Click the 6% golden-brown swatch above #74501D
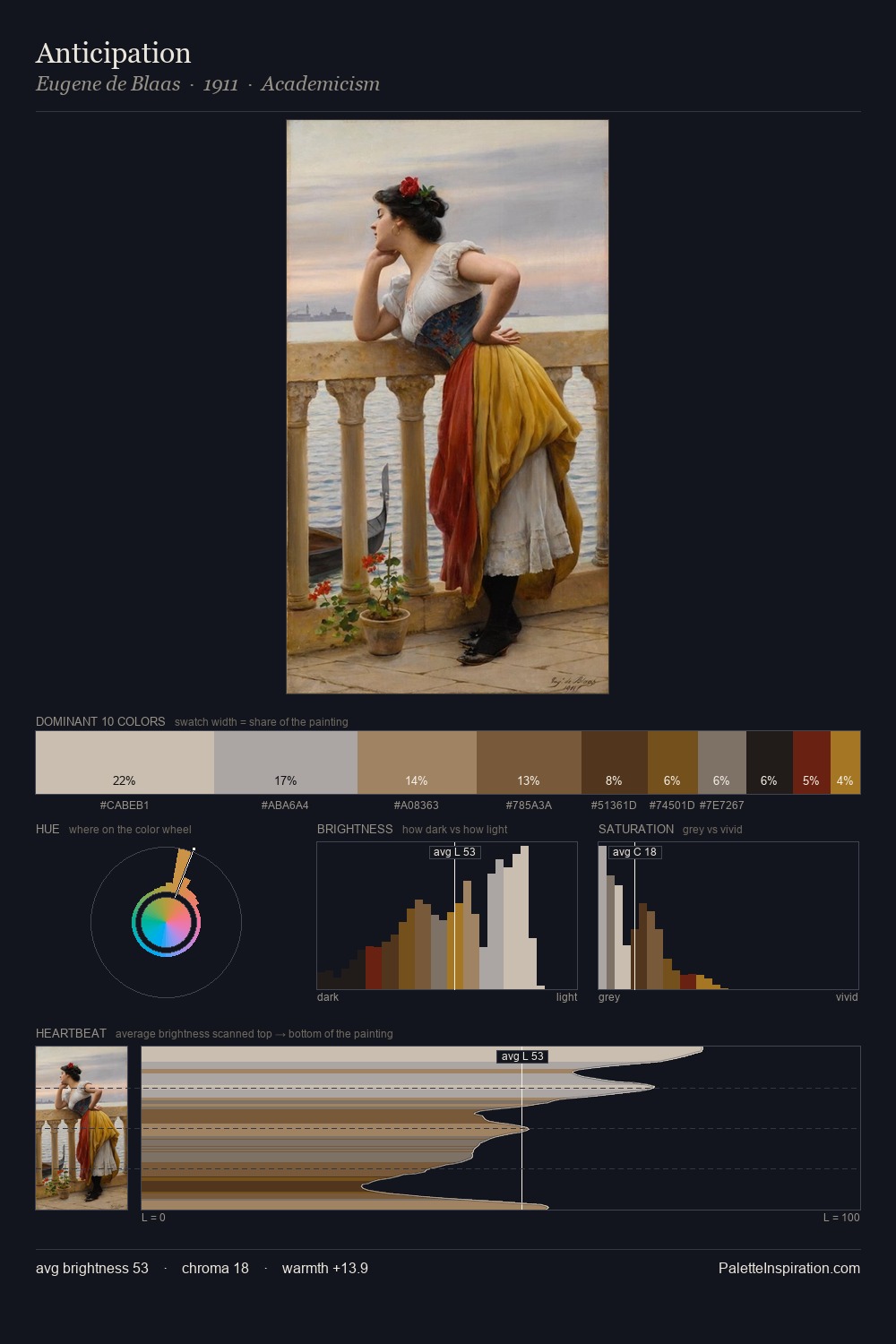The width and height of the screenshot is (896, 1344). (x=673, y=762)
